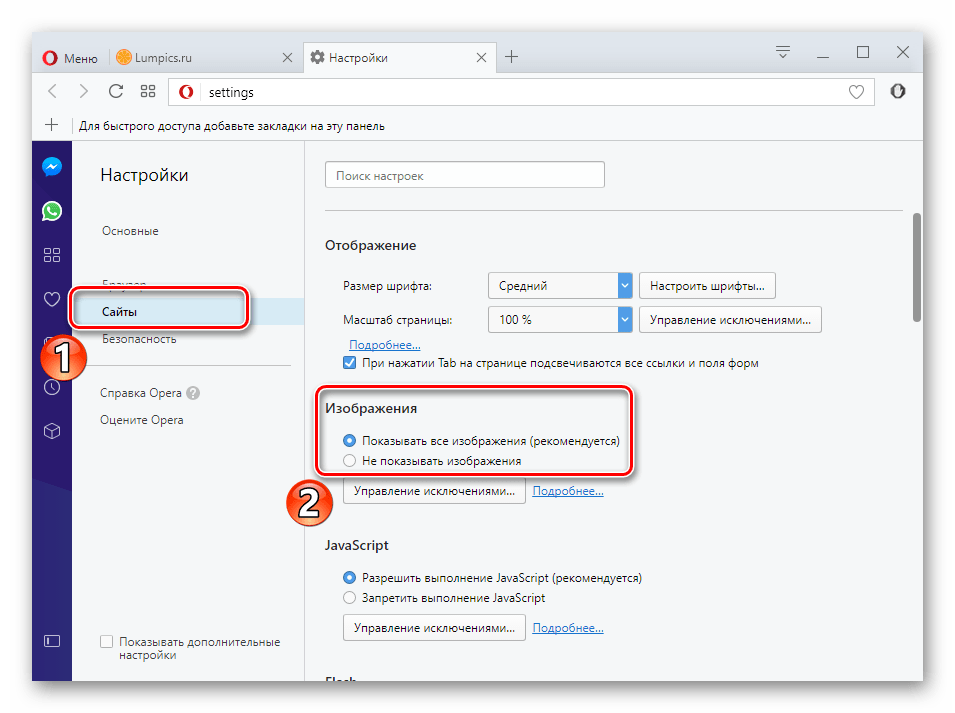Enable Показывать дополнительные настройки checkbox
The height and width of the screenshot is (713, 955).
(107, 642)
